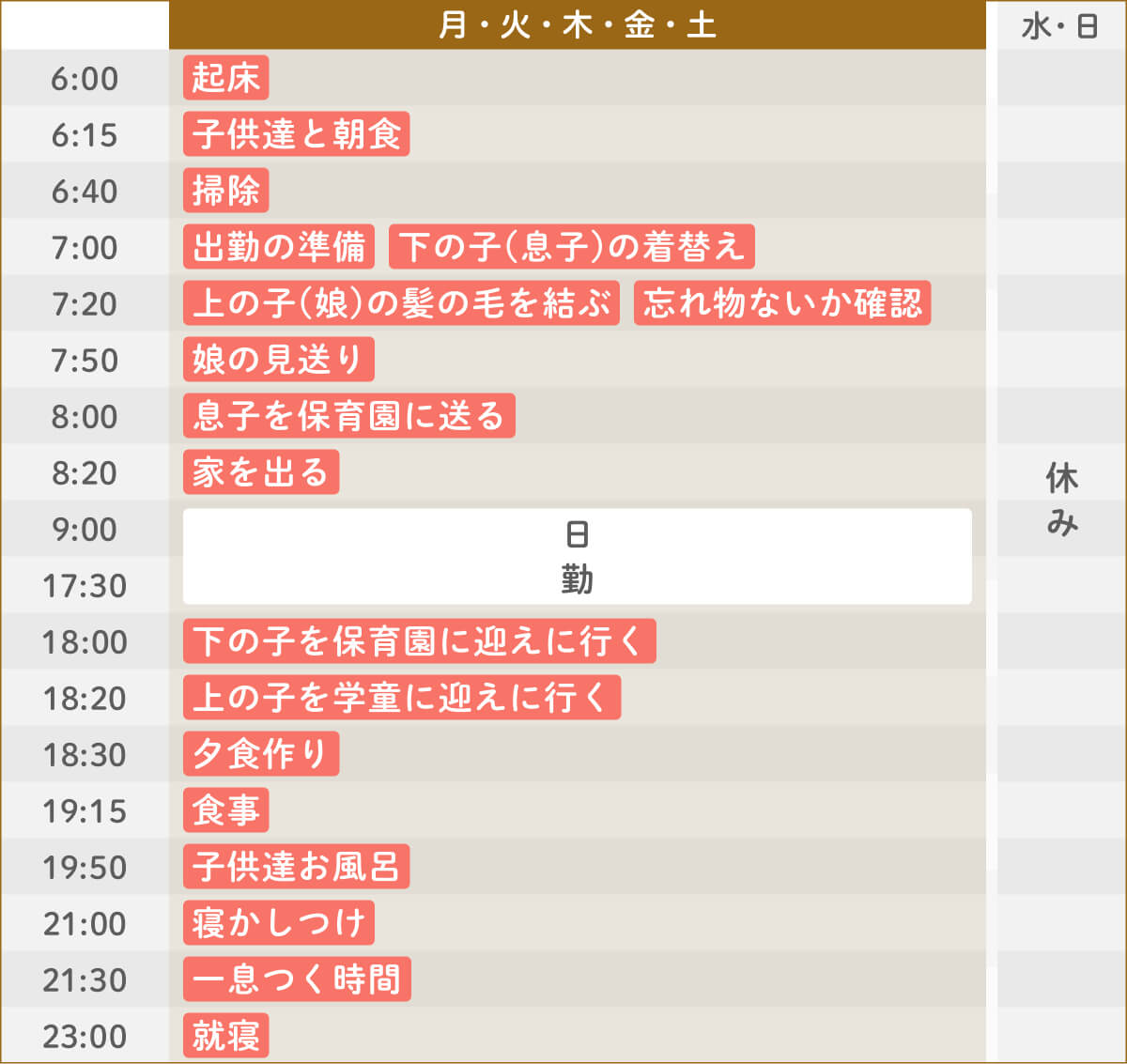Image resolution: width=1127 pixels, height=1064 pixels.
Task: Click the 出勤の準備 label
Action: [x=279, y=247]
